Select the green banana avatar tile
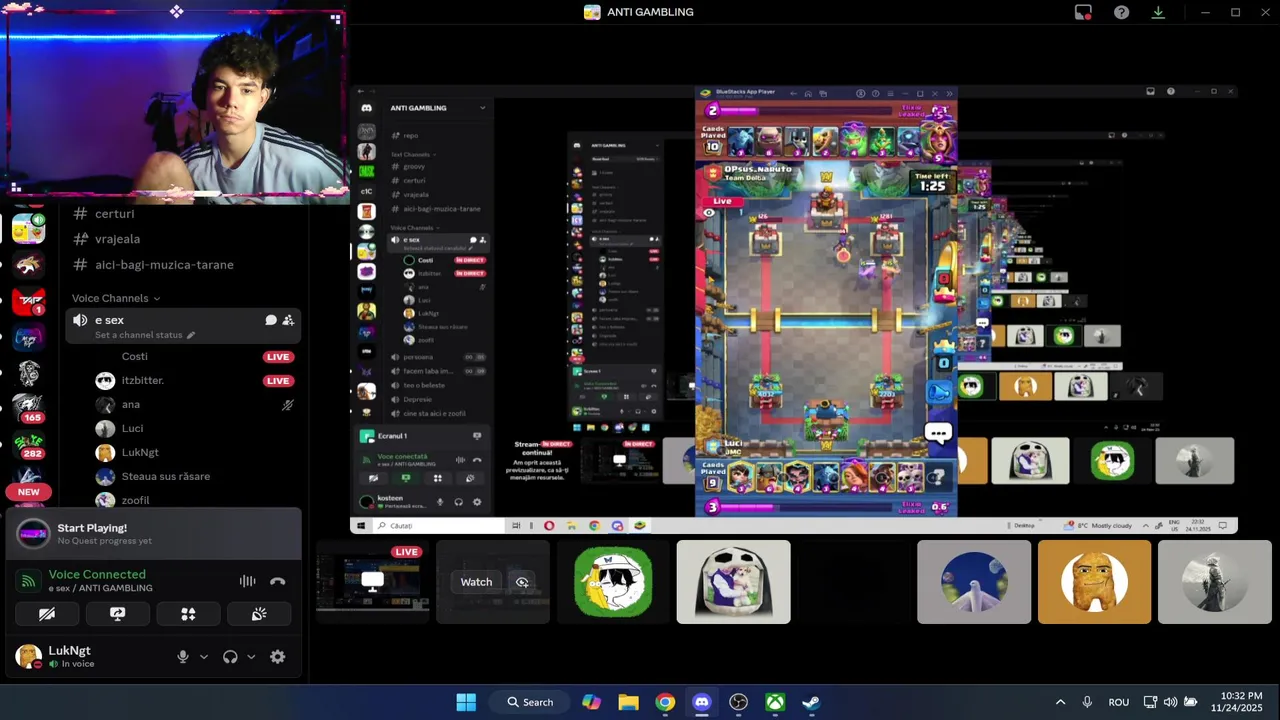Viewport: 1280px width, 720px height. [x=613, y=582]
